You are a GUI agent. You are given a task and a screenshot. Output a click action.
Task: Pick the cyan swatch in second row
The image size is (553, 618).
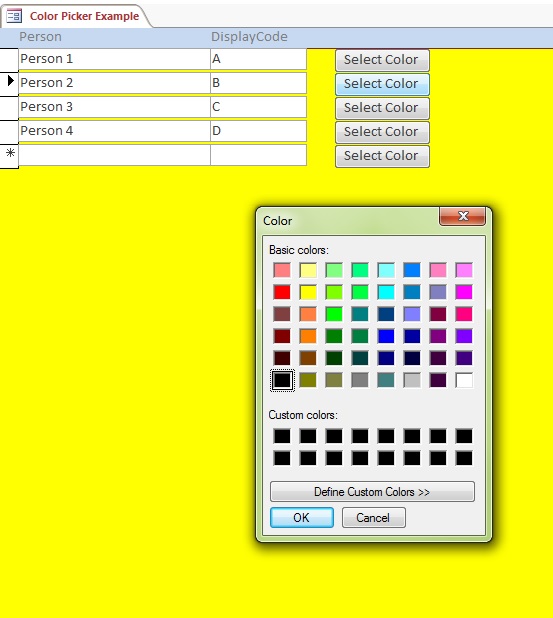tap(386, 292)
